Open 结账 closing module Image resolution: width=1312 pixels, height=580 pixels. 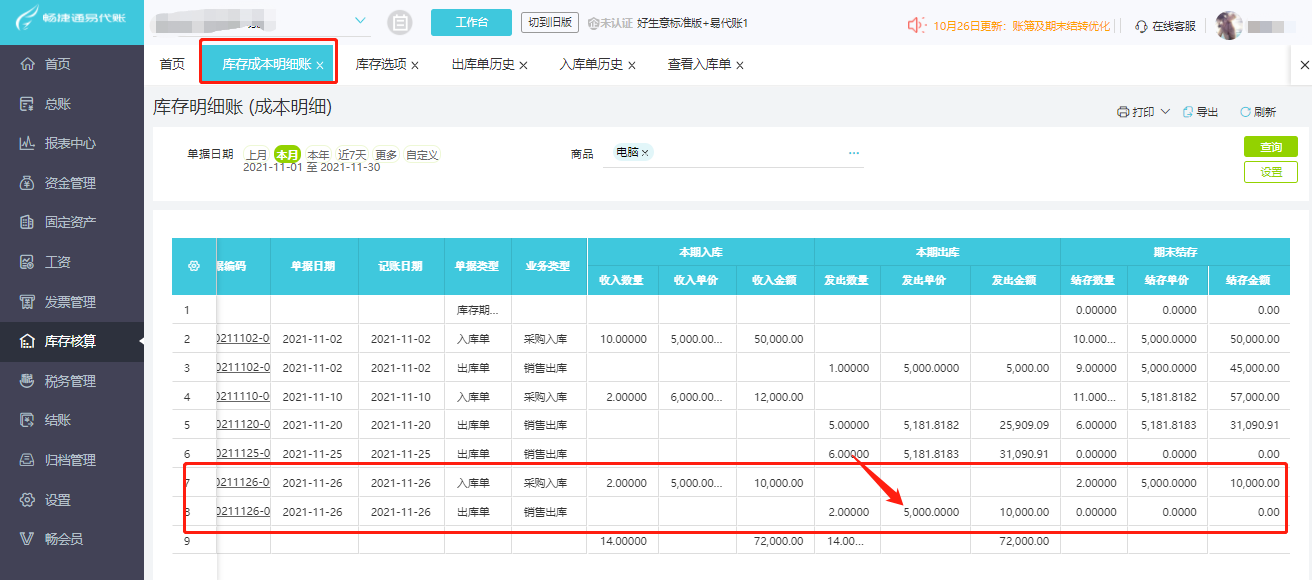click(x=58, y=420)
